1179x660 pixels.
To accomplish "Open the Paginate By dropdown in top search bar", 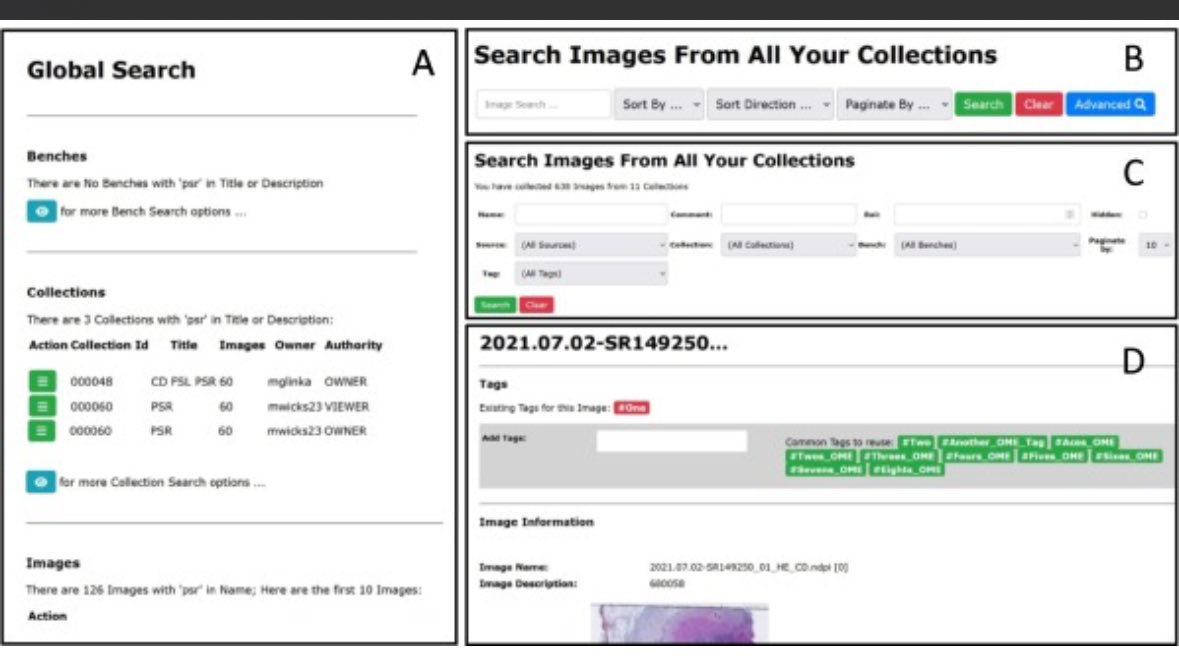I will pyautogui.click(x=894, y=104).
